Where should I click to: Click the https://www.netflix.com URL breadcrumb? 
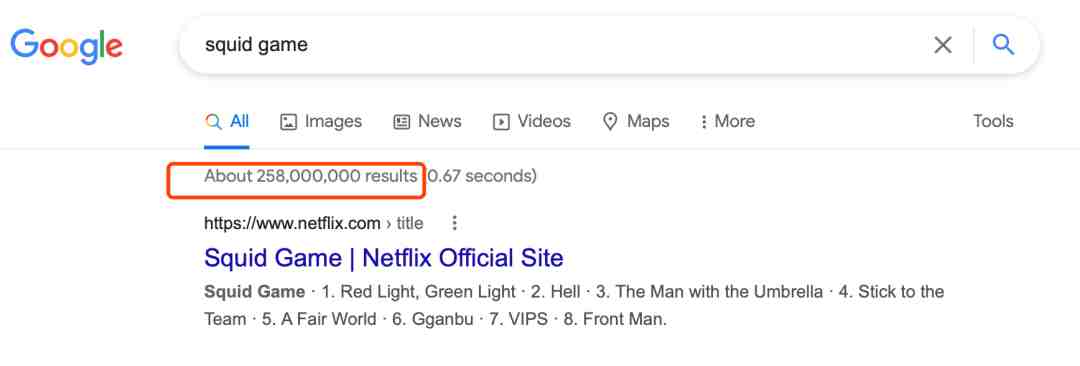point(292,223)
